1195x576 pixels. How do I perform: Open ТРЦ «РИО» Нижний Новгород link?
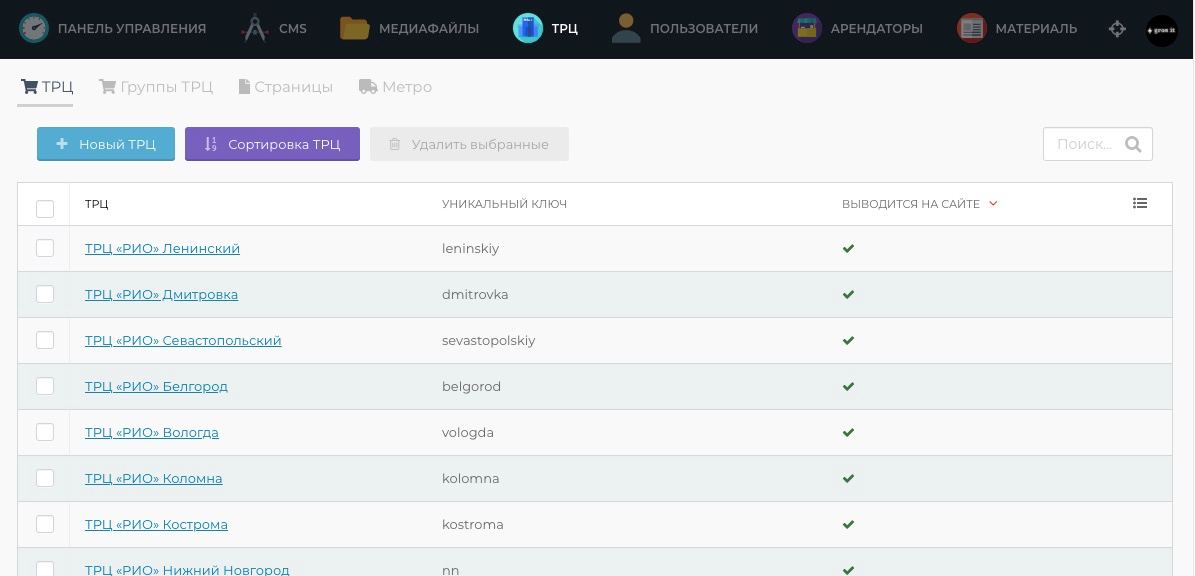(x=187, y=569)
